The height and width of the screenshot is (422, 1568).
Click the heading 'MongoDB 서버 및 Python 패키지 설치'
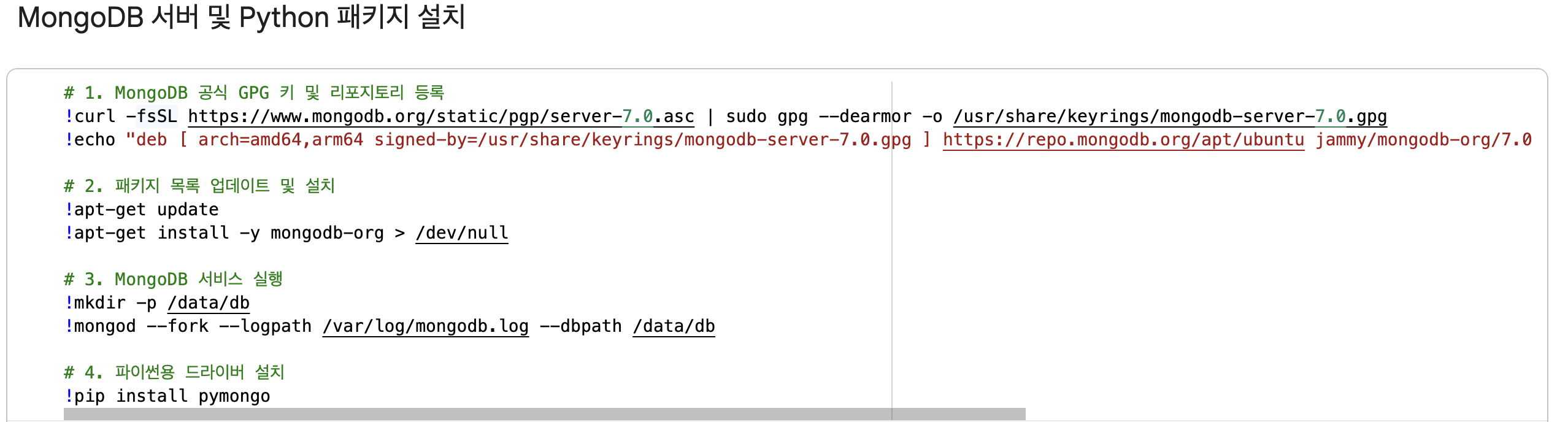click(242, 17)
